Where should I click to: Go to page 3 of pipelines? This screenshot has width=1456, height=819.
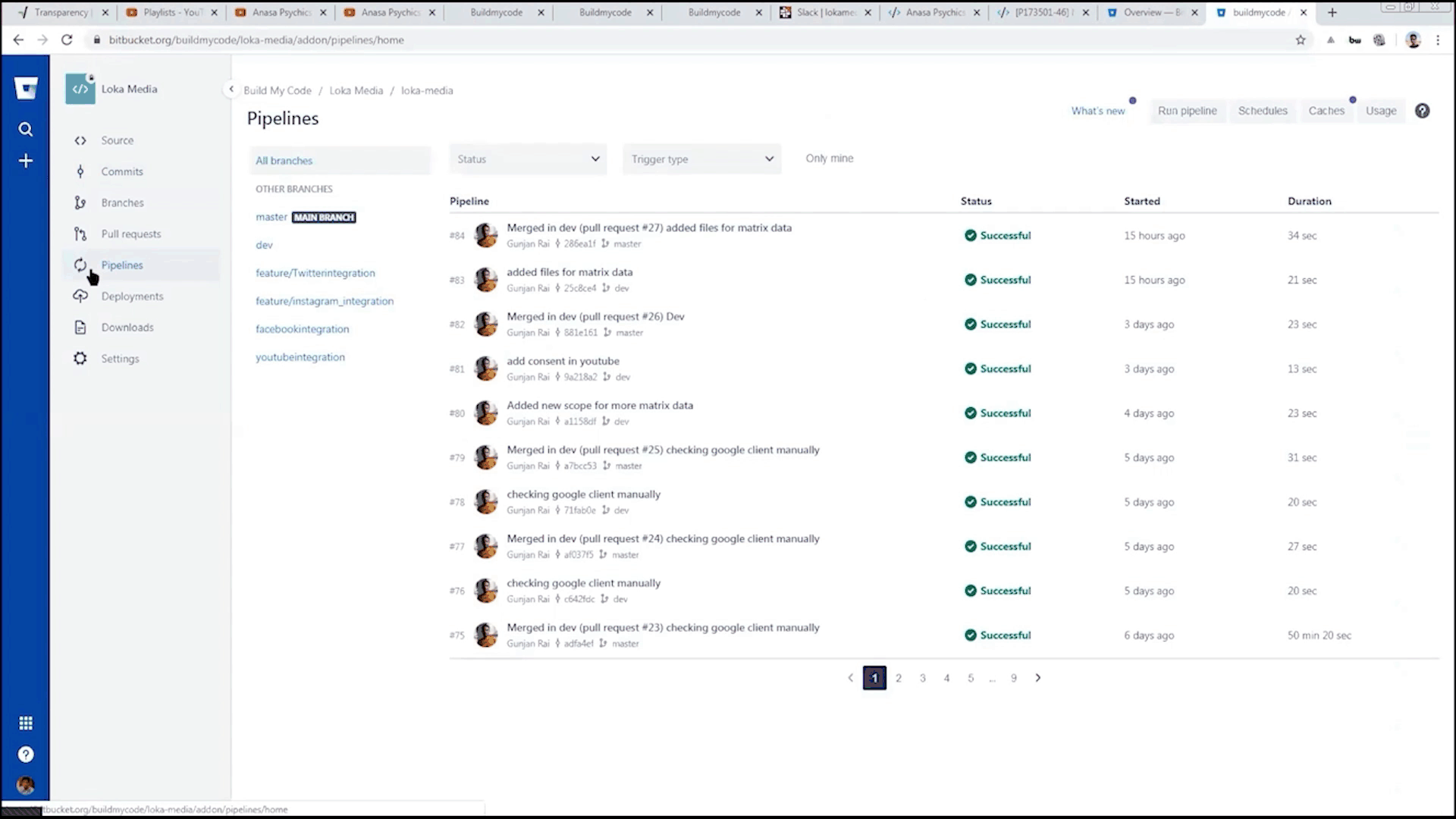click(x=922, y=678)
